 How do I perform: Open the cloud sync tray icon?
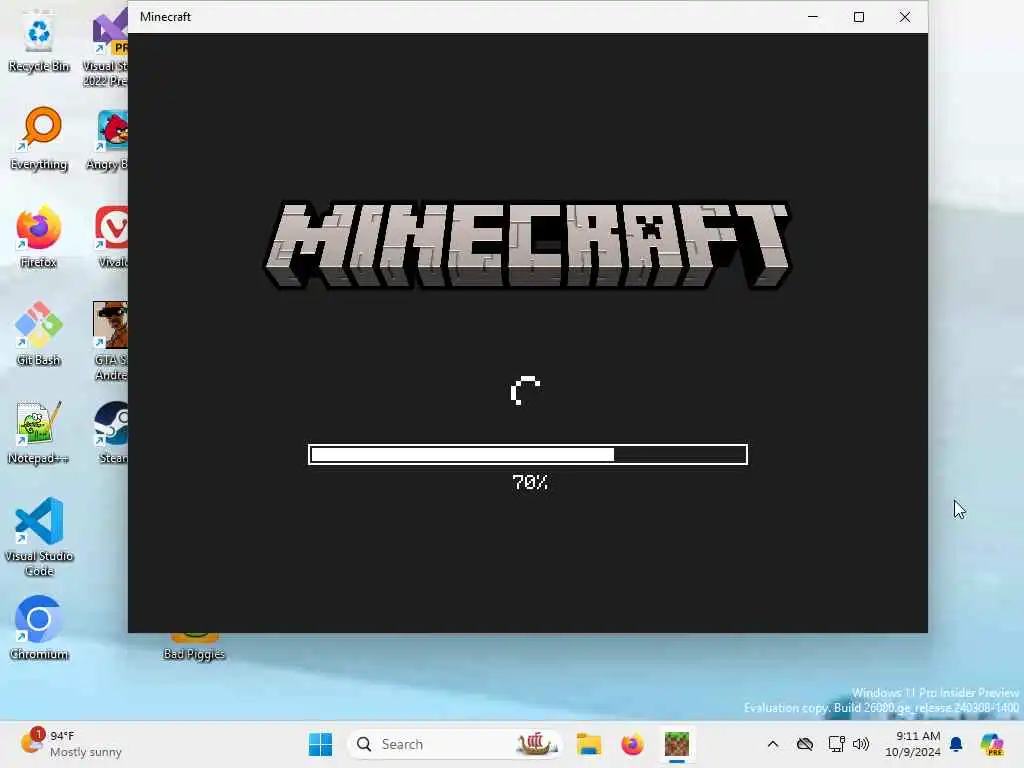(x=805, y=744)
